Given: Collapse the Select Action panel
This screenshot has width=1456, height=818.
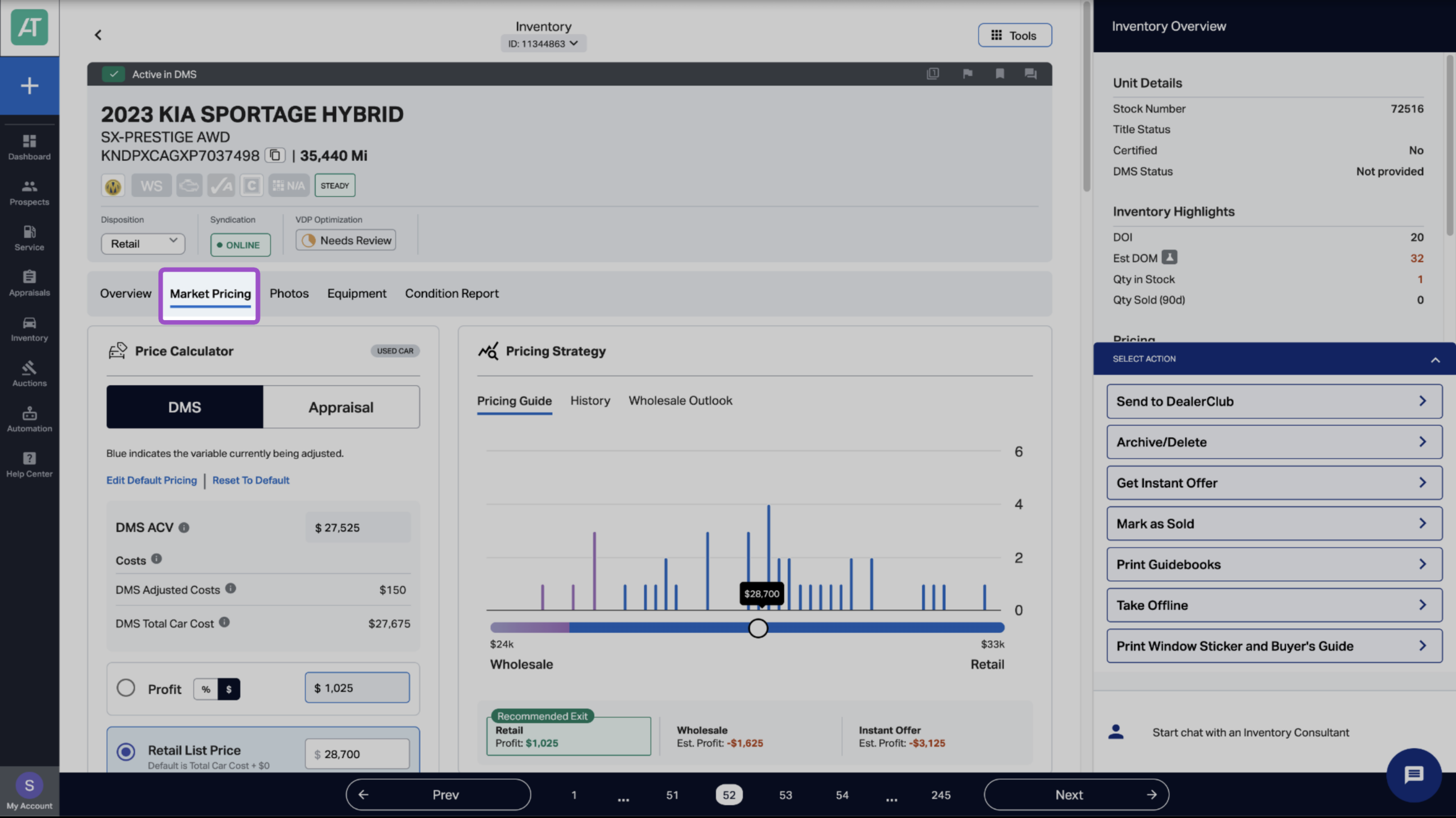Looking at the screenshot, I should point(1435,359).
